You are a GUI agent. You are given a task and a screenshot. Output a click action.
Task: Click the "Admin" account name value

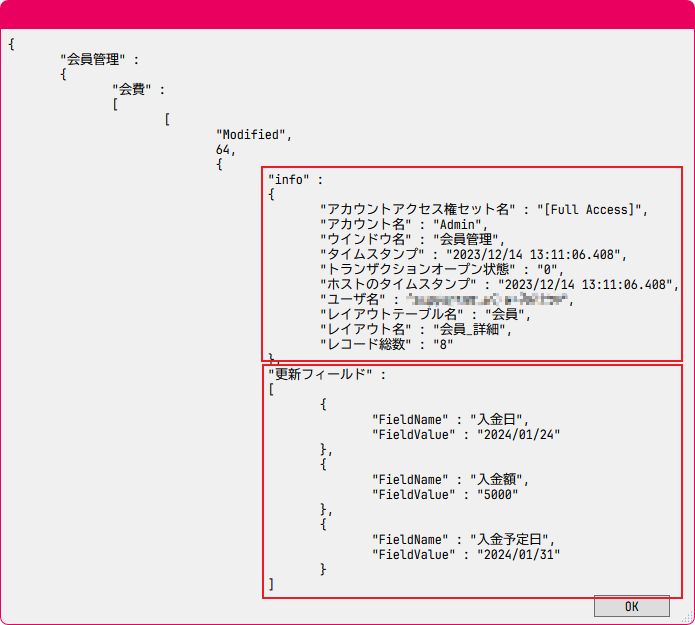[458, 224]
